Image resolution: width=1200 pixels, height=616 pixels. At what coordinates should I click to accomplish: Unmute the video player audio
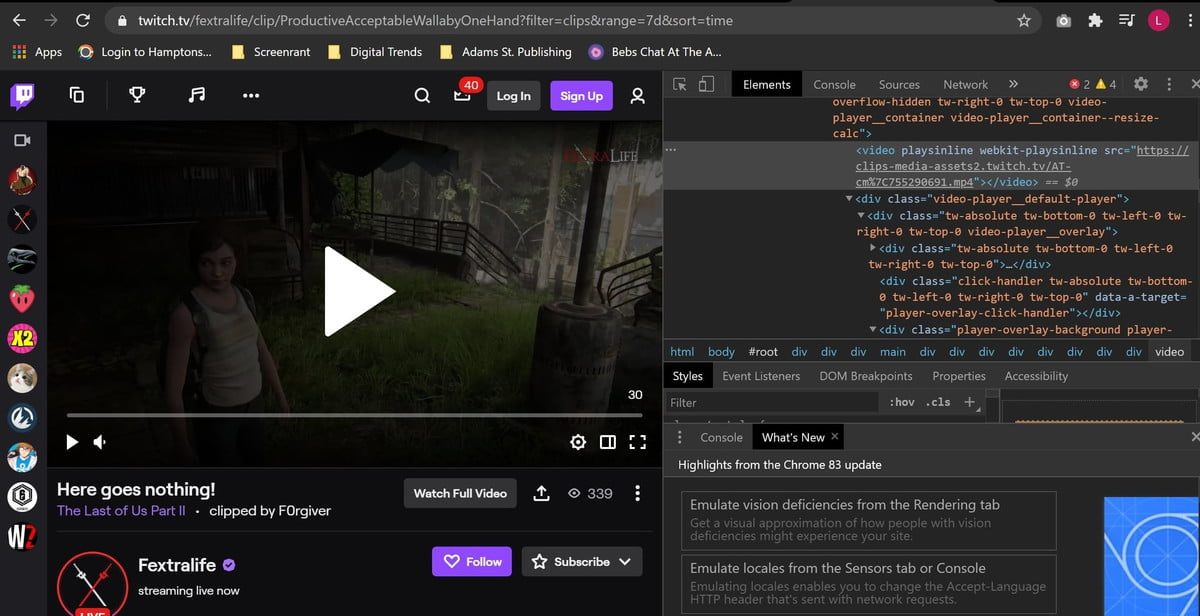coord(98,441)
